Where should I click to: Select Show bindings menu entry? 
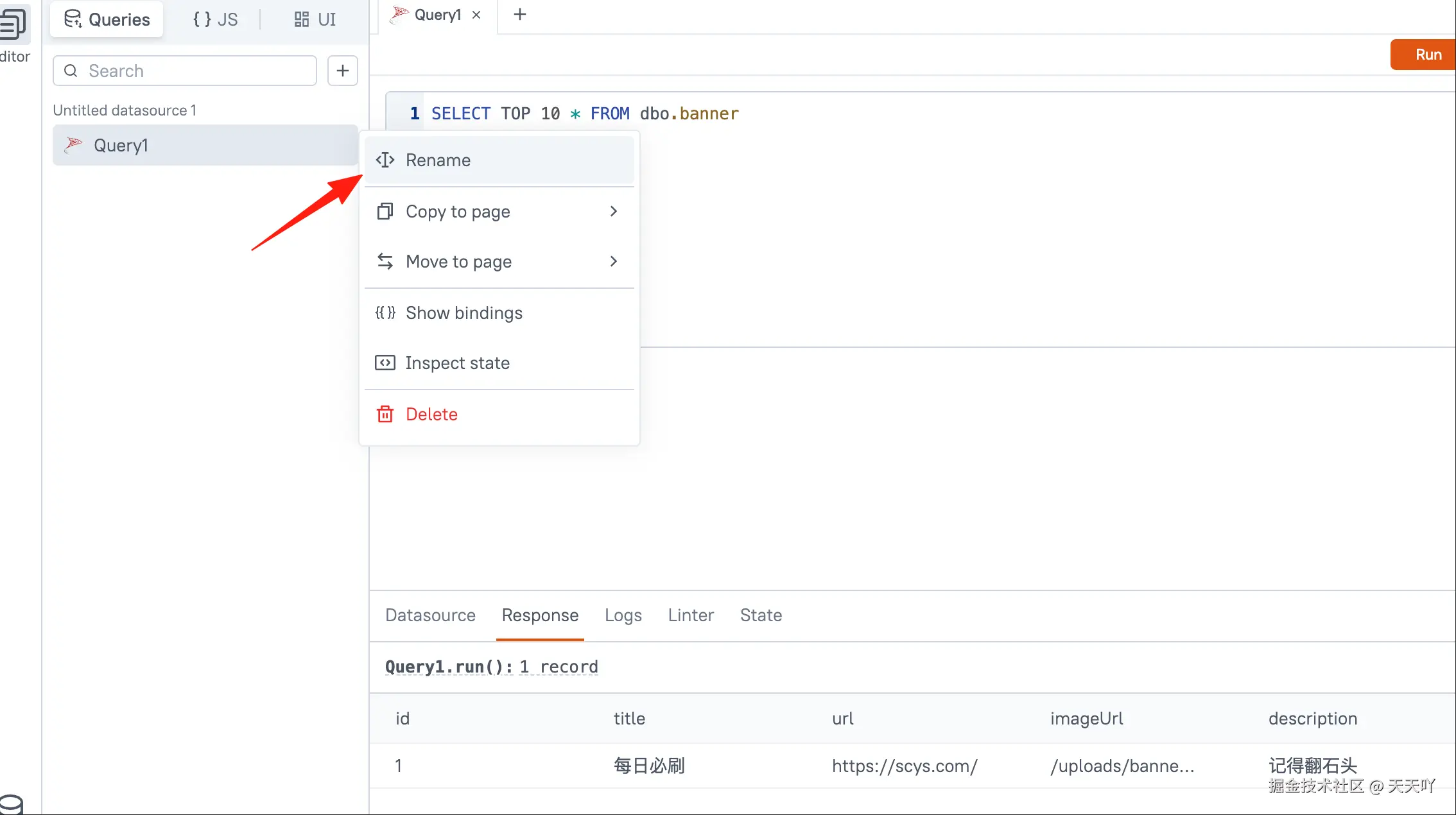[464, 313]
